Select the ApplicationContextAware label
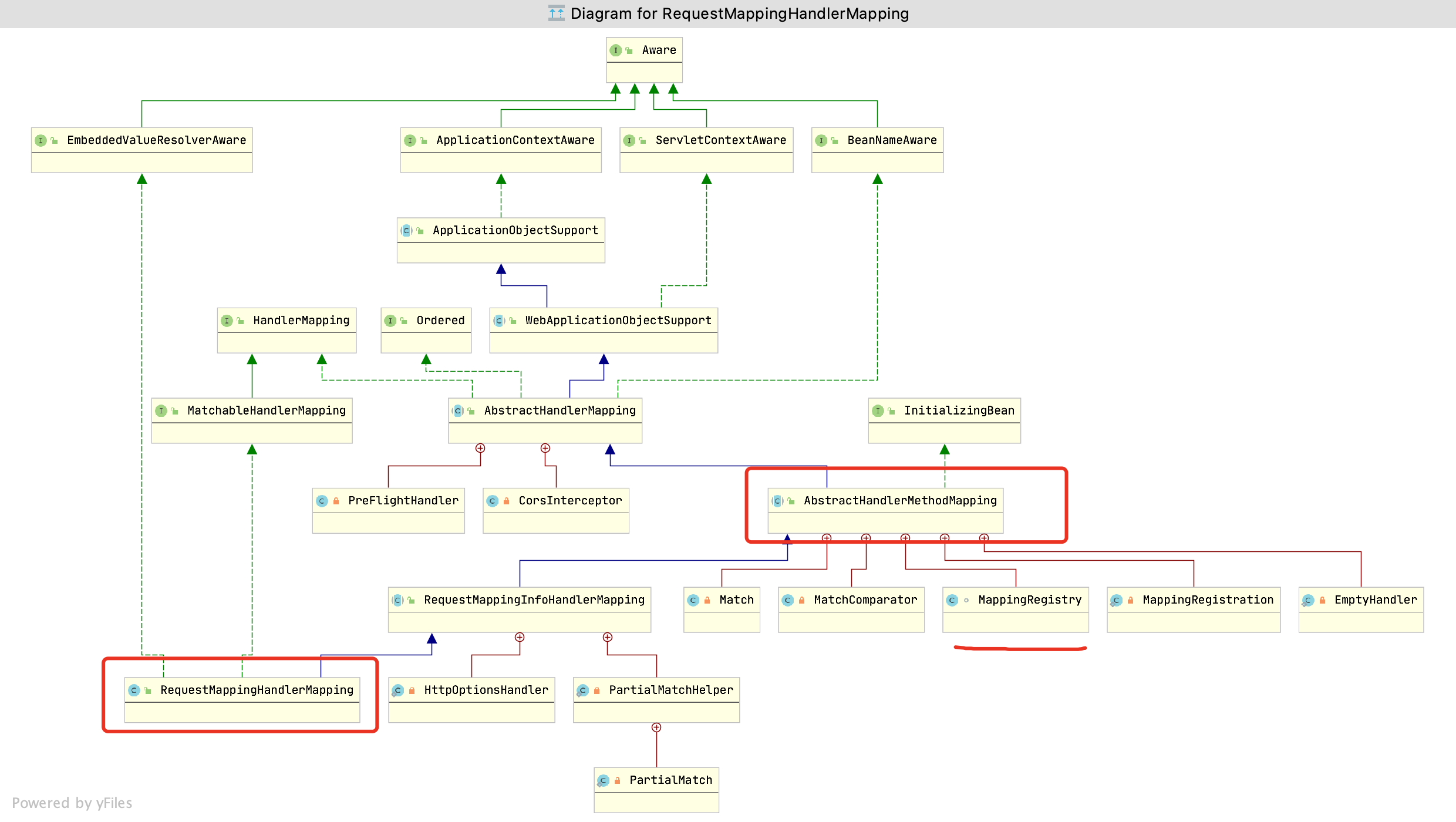Viewport: 1456px width, 822px height. 515,140
